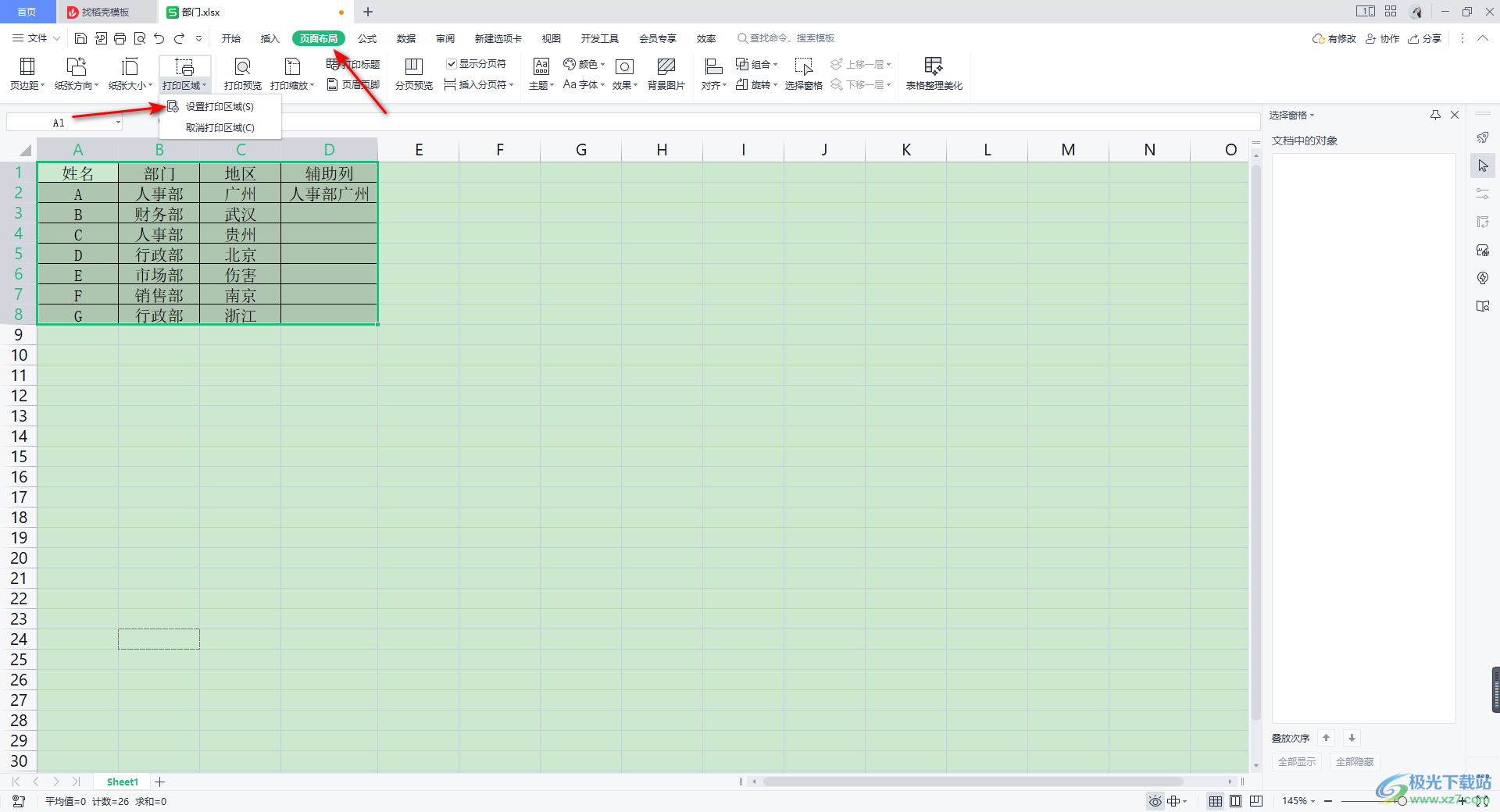Open the 找稻壳模板 template tab

pos(106,12)
